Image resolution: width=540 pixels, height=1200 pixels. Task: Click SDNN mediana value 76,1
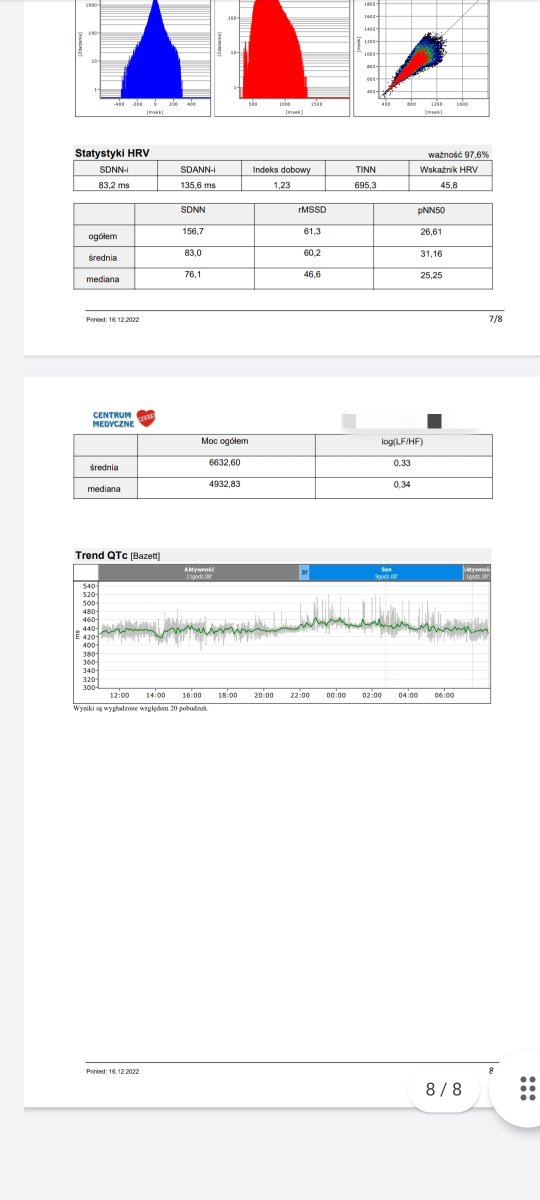tap(195, 275)
